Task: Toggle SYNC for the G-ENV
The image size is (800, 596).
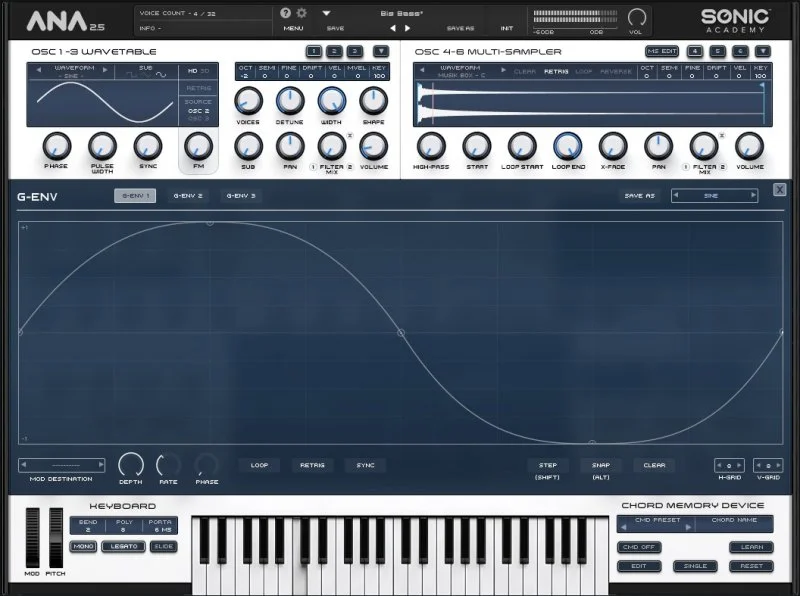Action: (x=365, y=465)
